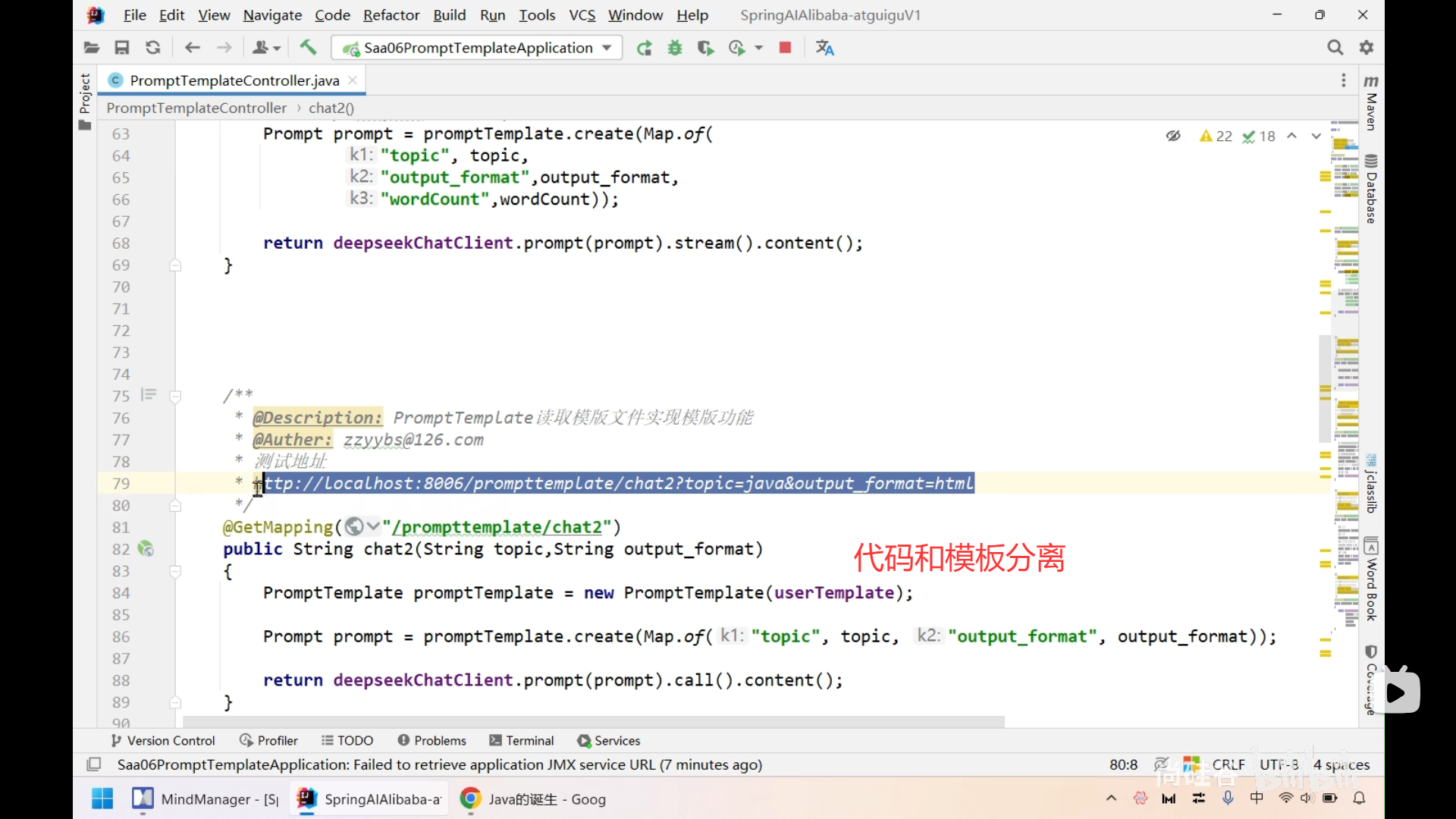Click the gutter run icon on line 82
The width and height of the screenshot is (1456, 819).
click(146, 548)
